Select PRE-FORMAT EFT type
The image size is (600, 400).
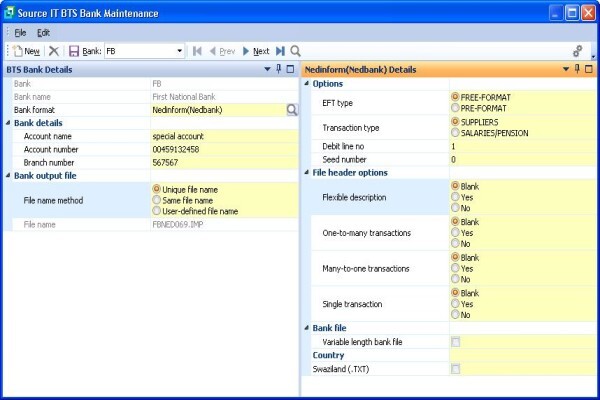coord(455,108)
